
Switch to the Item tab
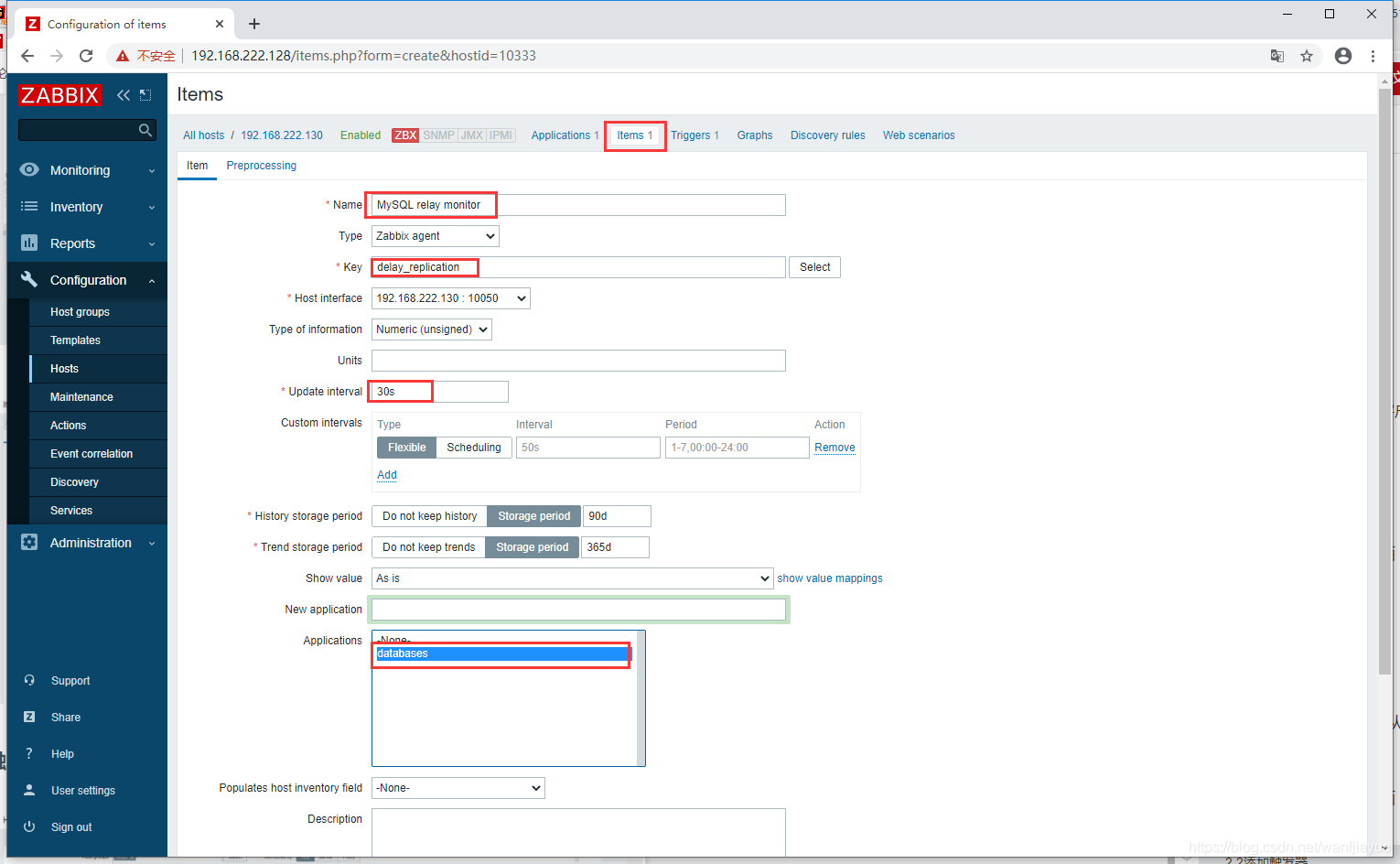(198, 166)
